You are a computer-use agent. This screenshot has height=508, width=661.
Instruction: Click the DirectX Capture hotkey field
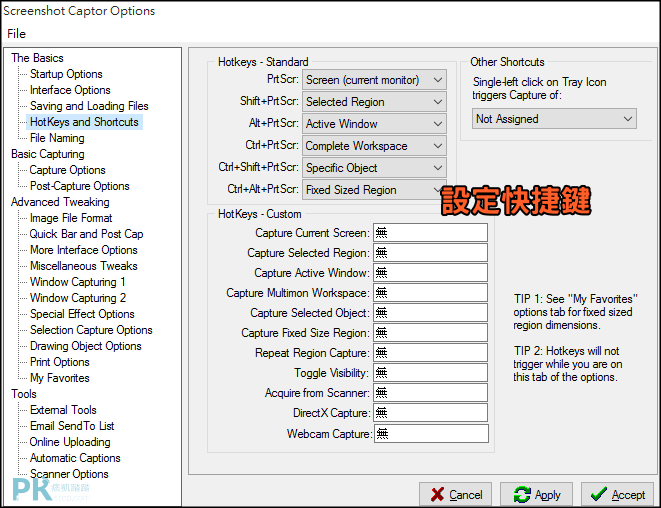tap(430, 413)
